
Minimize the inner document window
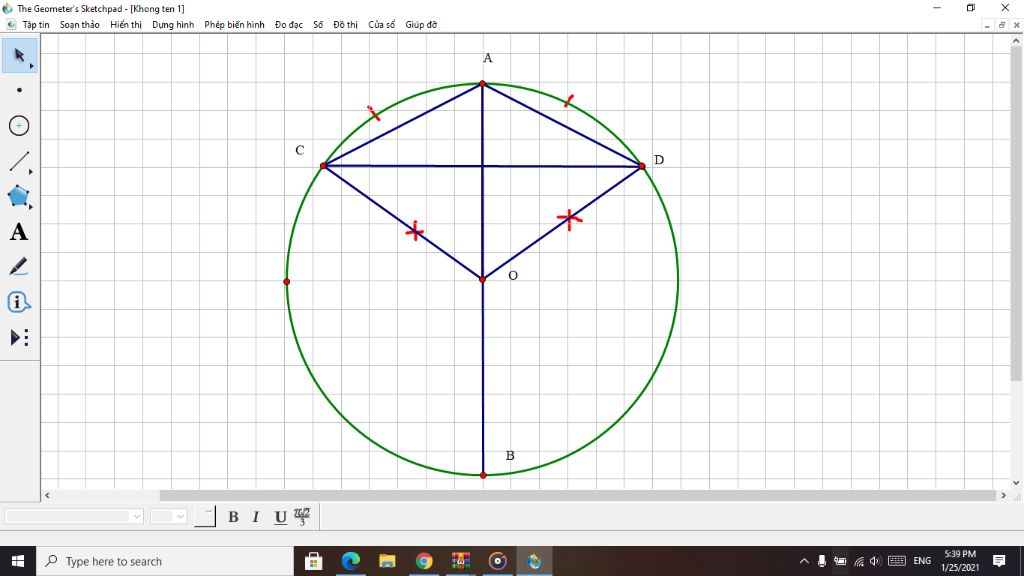pos(987,25)
